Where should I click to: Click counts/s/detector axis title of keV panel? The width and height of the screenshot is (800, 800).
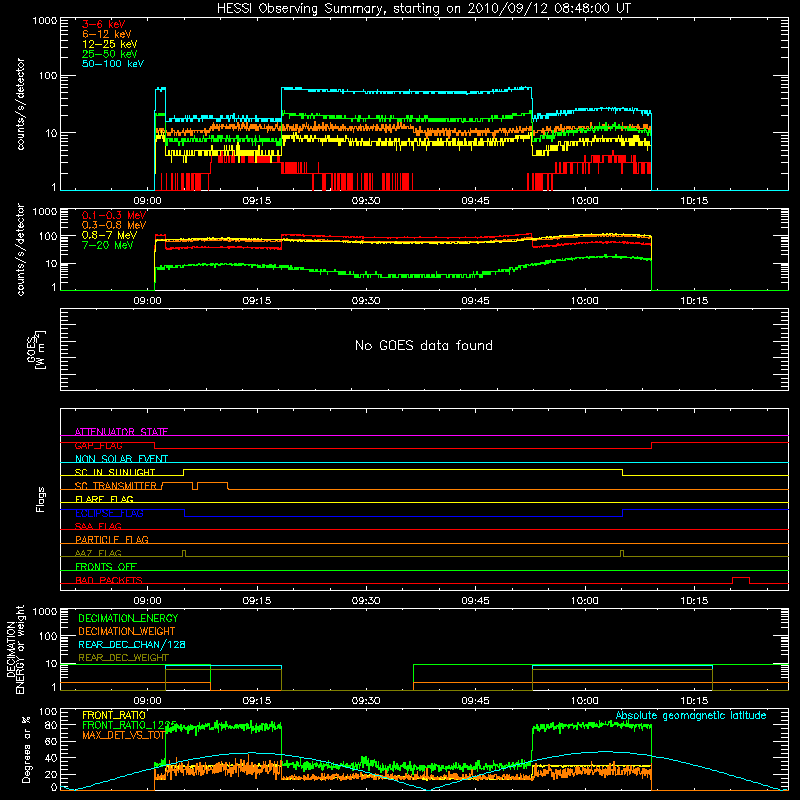tap(20, 104)
